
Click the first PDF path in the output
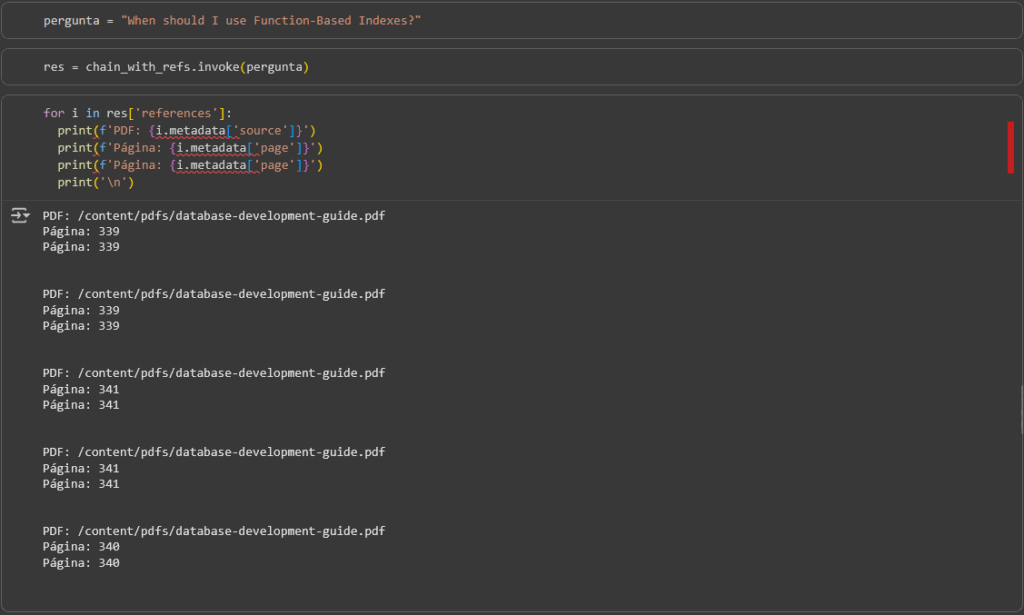pos(231,215)
